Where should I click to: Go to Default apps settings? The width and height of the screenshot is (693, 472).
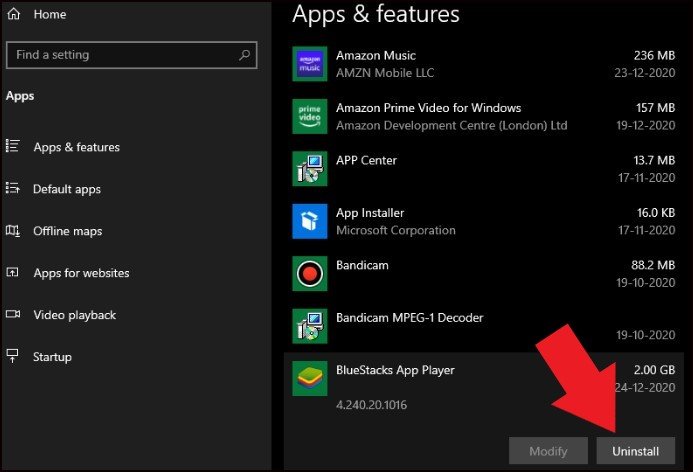click(66, 189)
